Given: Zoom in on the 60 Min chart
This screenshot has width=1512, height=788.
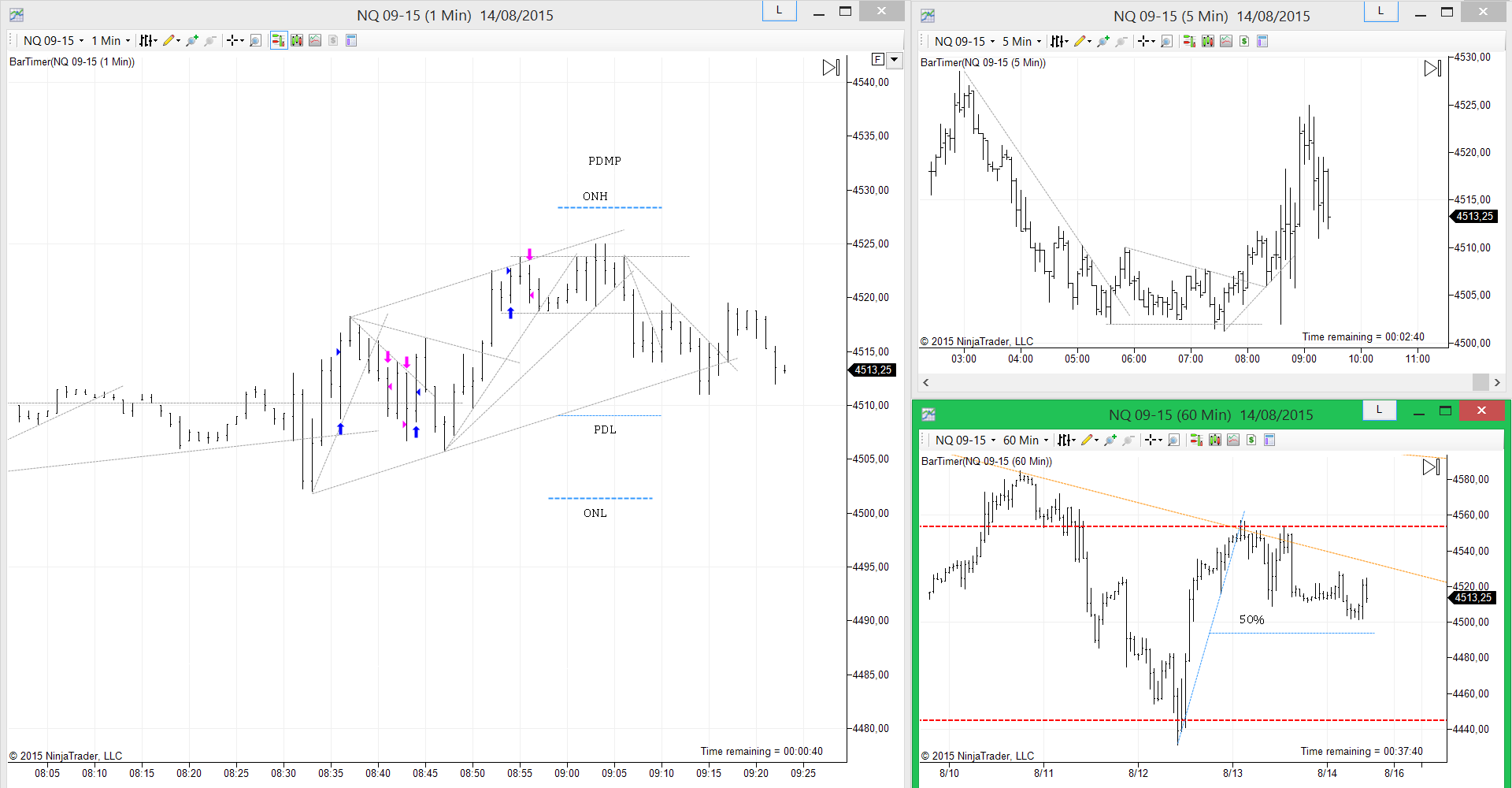Looking at the screenshot, I should click(1110, 440).
